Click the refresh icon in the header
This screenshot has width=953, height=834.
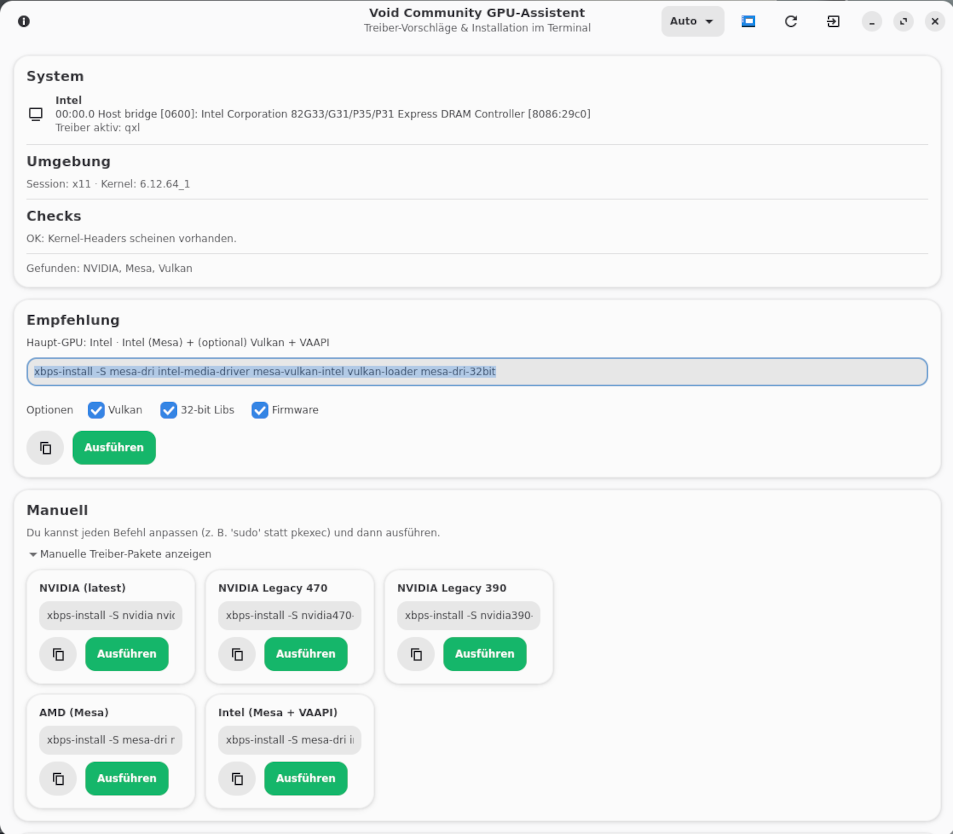[791, 21]
